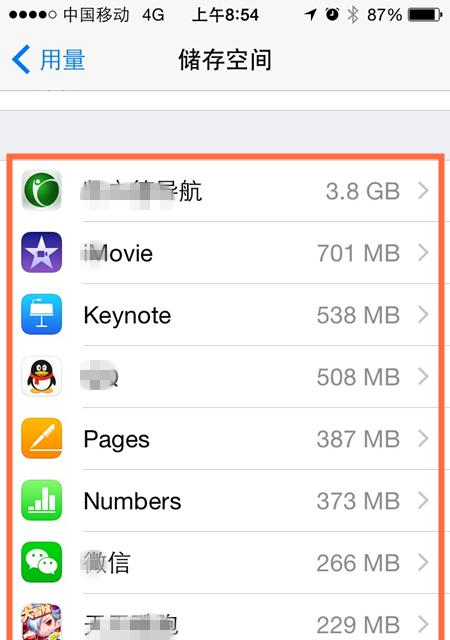Tap the green navigation app icon
This screenshot has width=450, height=640.
click(x=42, y=191)
